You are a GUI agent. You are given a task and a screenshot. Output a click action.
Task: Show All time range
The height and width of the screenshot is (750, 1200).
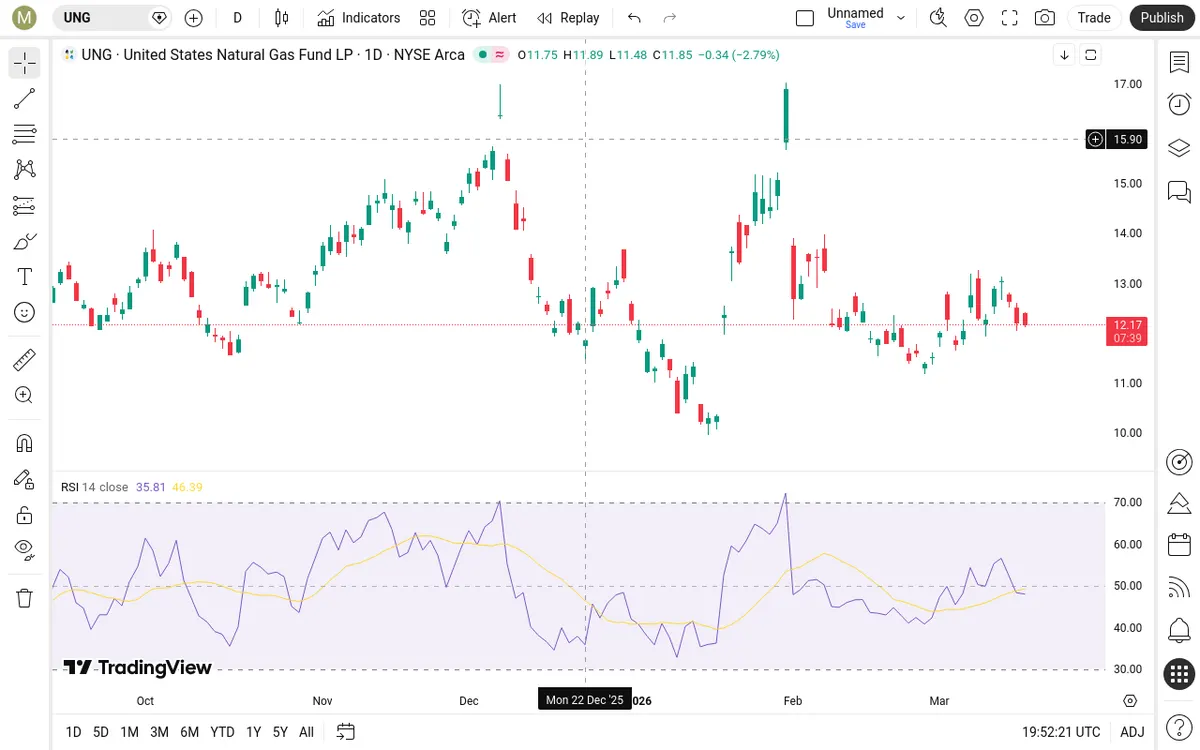(306, 732)
